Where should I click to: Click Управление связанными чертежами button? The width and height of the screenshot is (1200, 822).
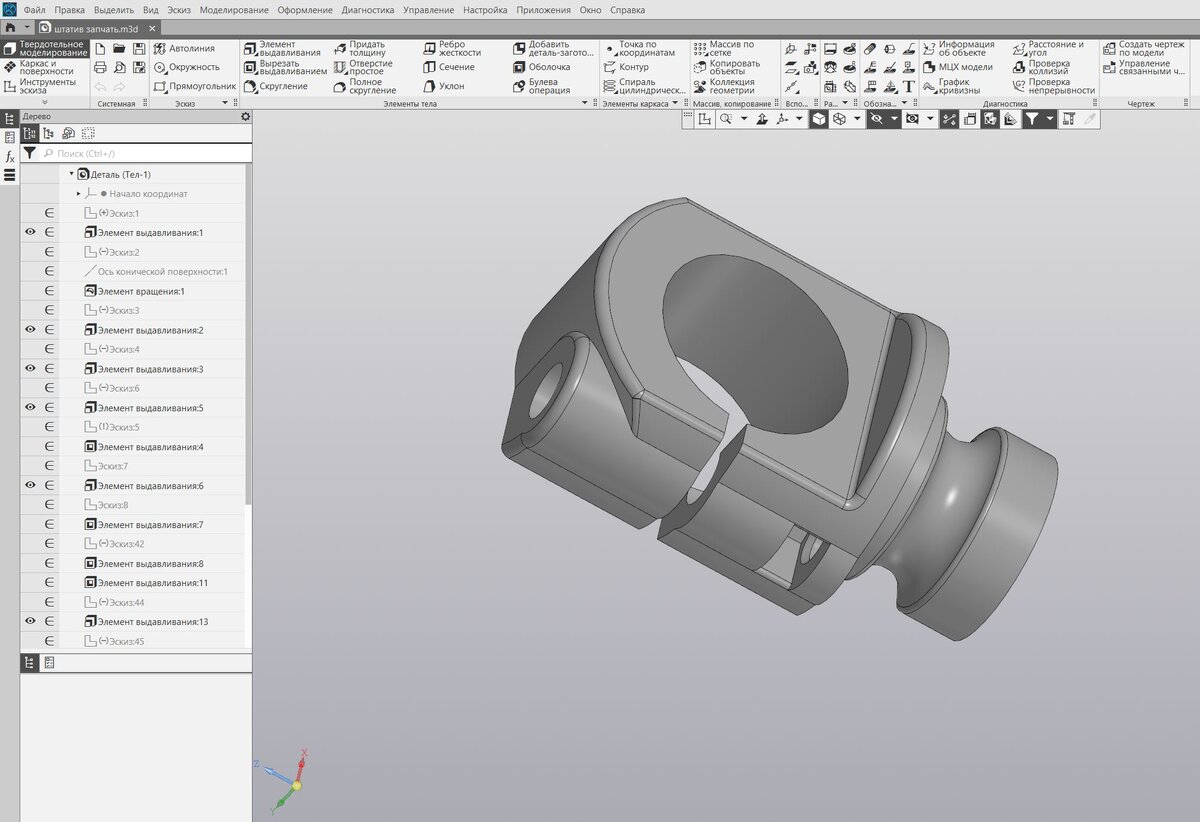point(1144,67)
